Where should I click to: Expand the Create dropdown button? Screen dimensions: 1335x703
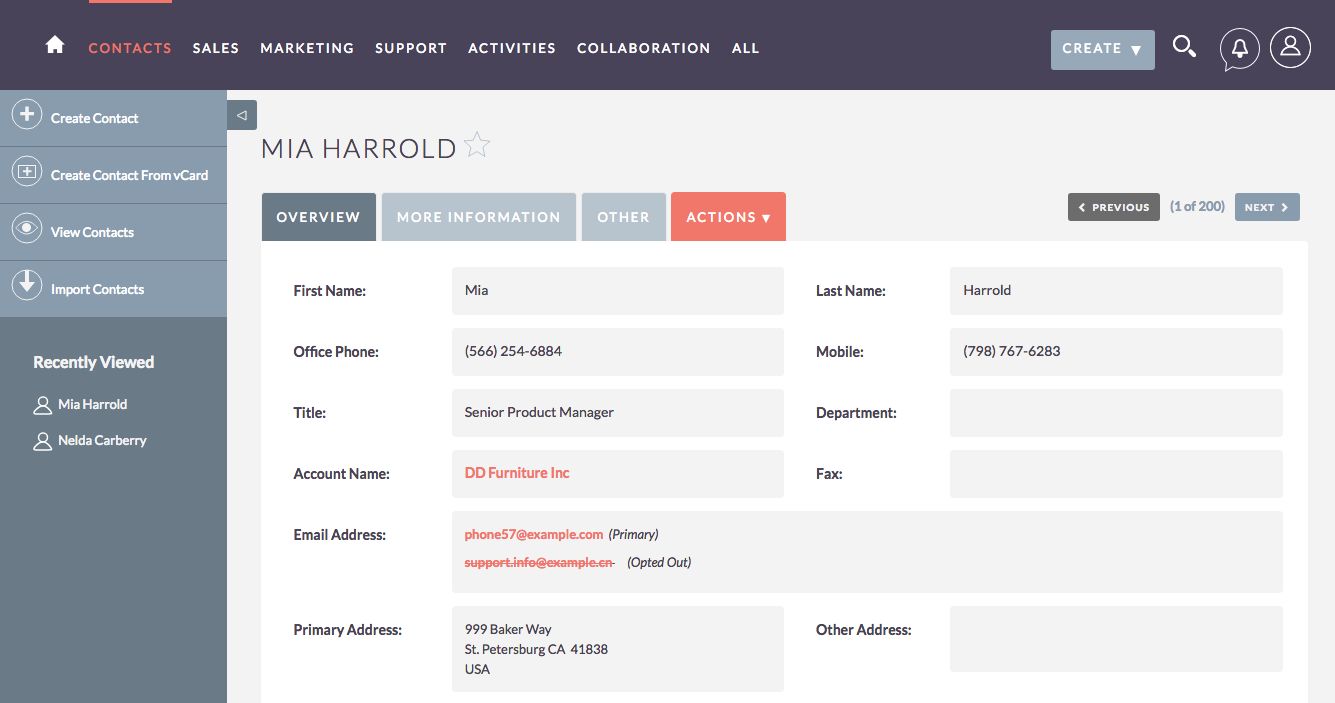pos(1102,49)
